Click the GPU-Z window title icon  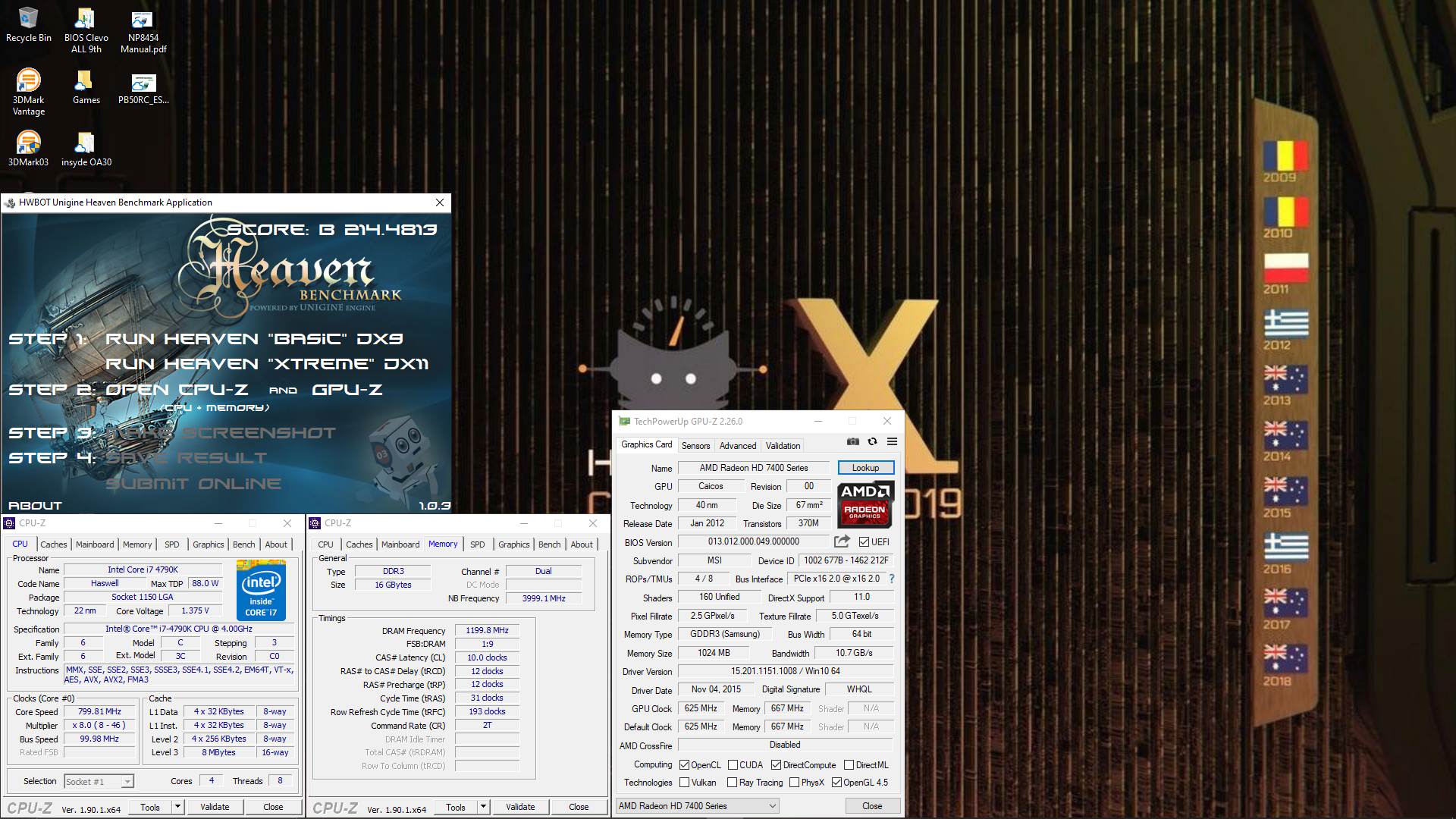coord(624,422)
